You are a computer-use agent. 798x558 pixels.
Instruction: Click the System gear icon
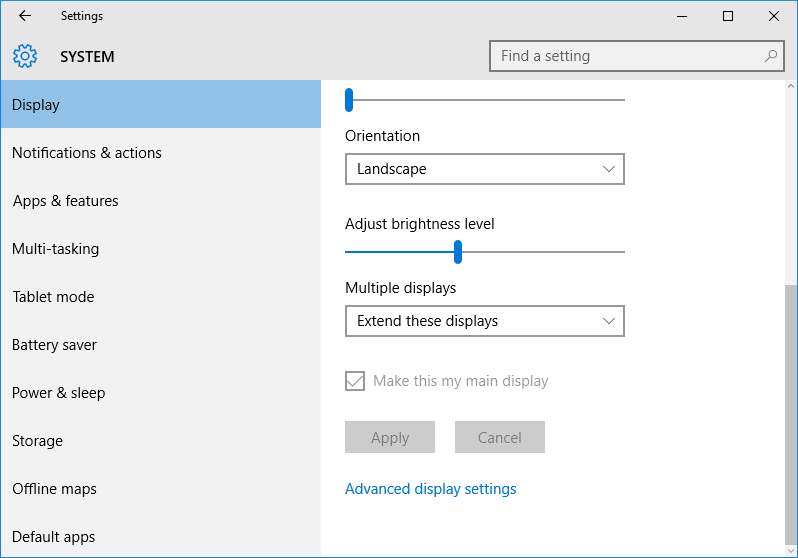tap(25, 57)
